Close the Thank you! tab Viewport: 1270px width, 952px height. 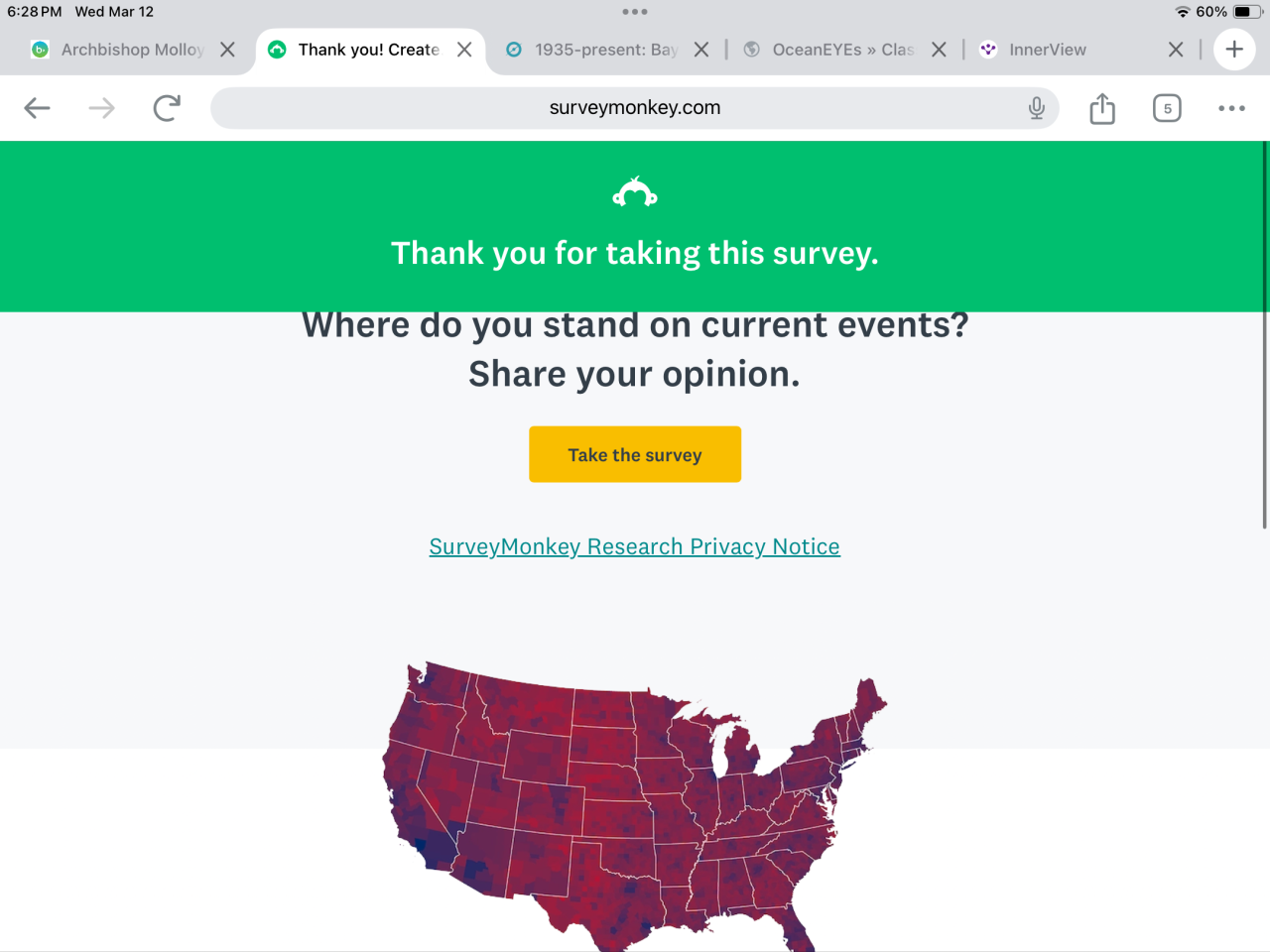tap(464, 50)
